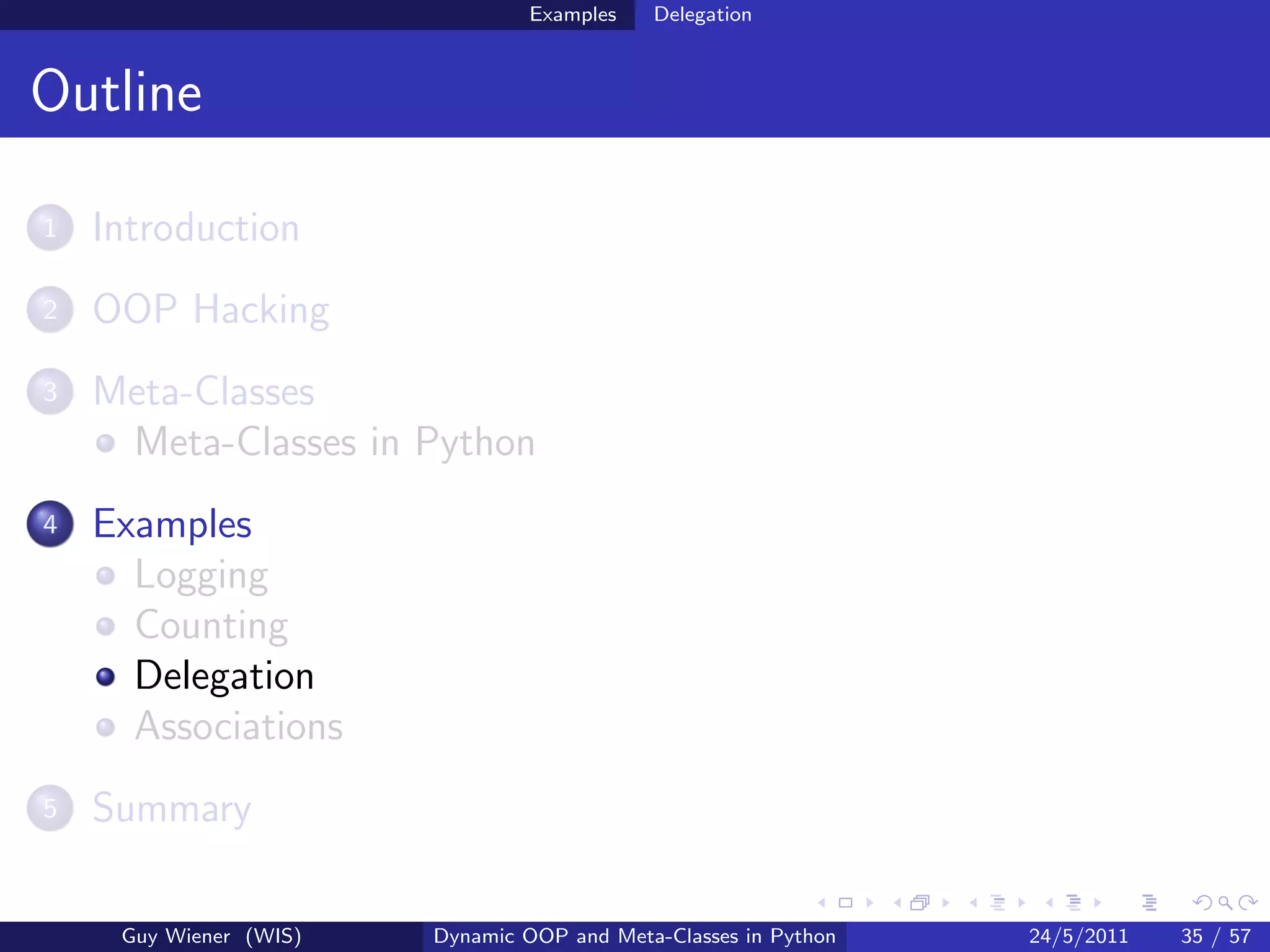Go to the Counting subsection
Viewport: 1270px width, 952px height.
coord(211,626)
